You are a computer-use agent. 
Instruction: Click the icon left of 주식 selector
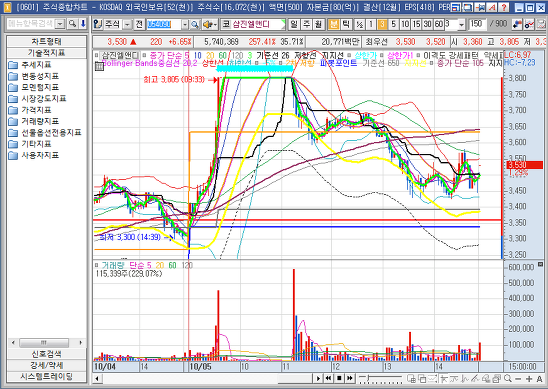coord(98,24)
